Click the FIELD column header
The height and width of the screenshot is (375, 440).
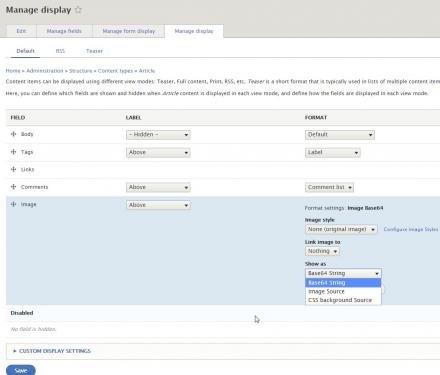click(x=18, y=117)
